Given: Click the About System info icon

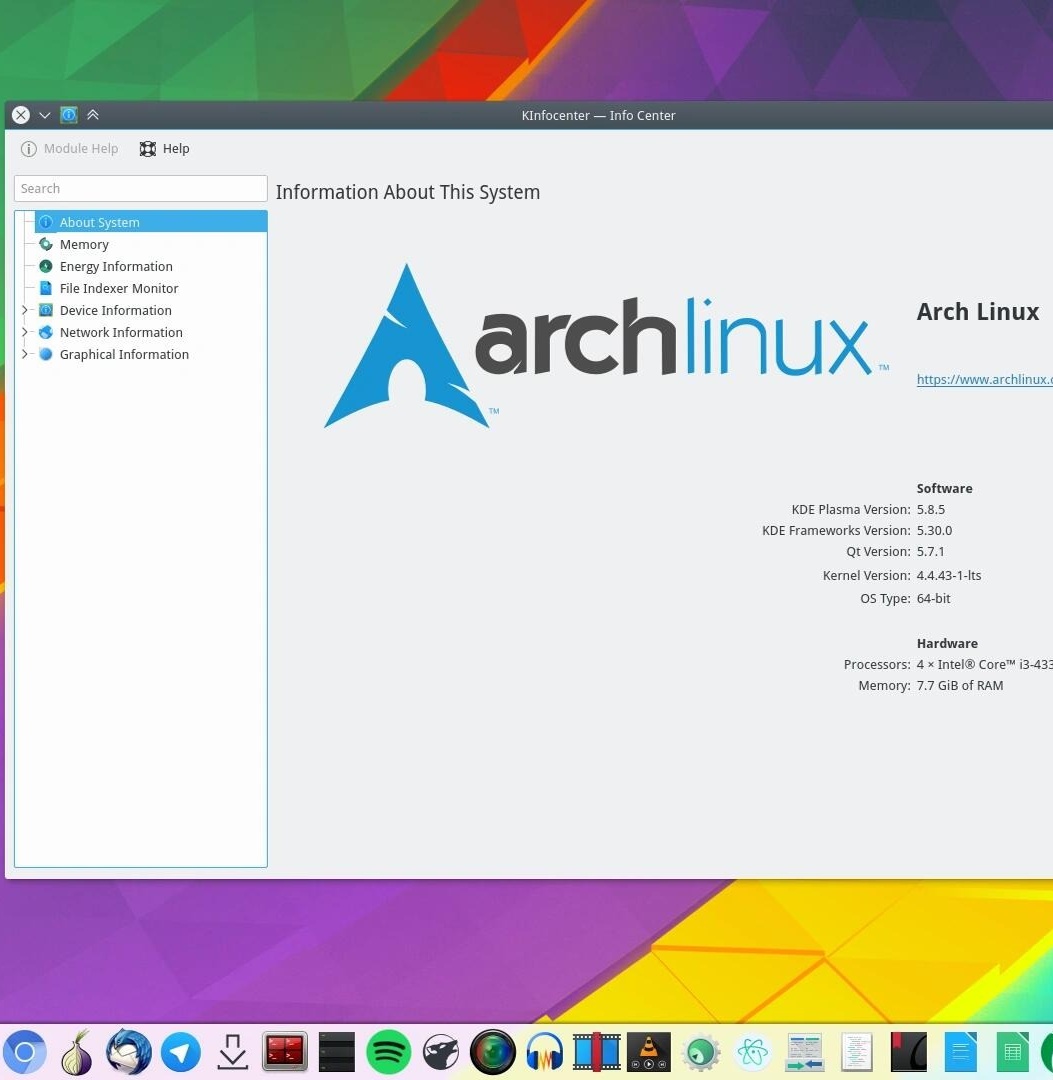Looking at the screenshot, I should pyautogui.click(x=46, y=222).
